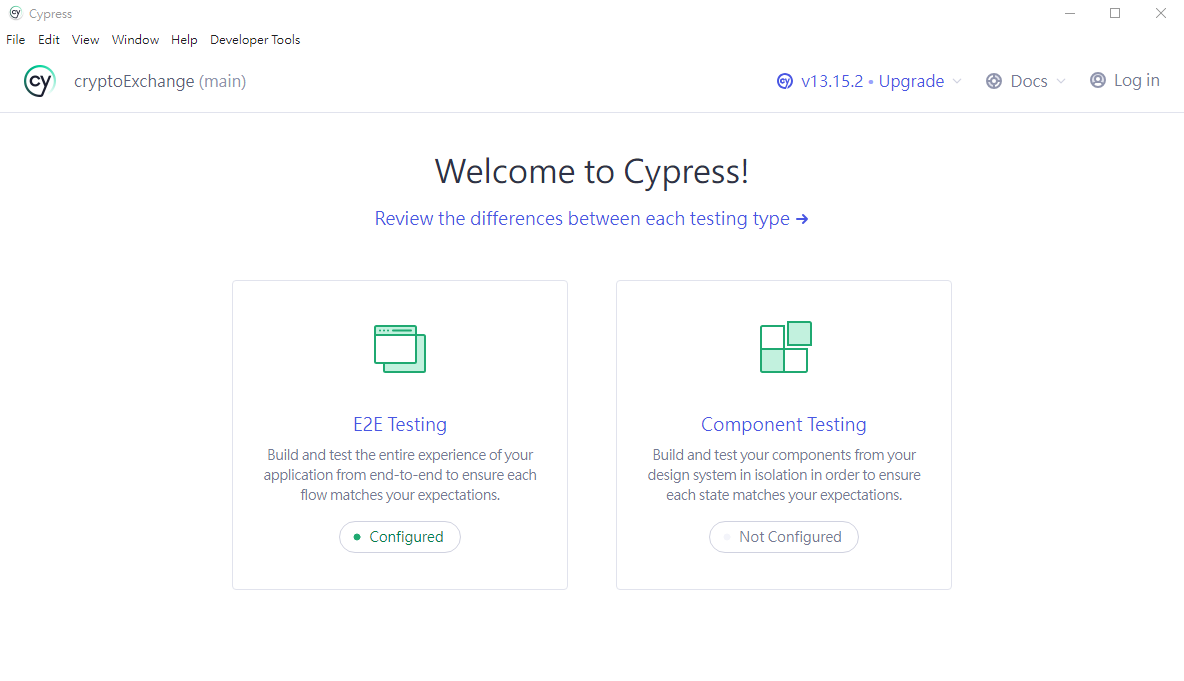
Task: Click the Configured status badge
Action: click(400, 537)
